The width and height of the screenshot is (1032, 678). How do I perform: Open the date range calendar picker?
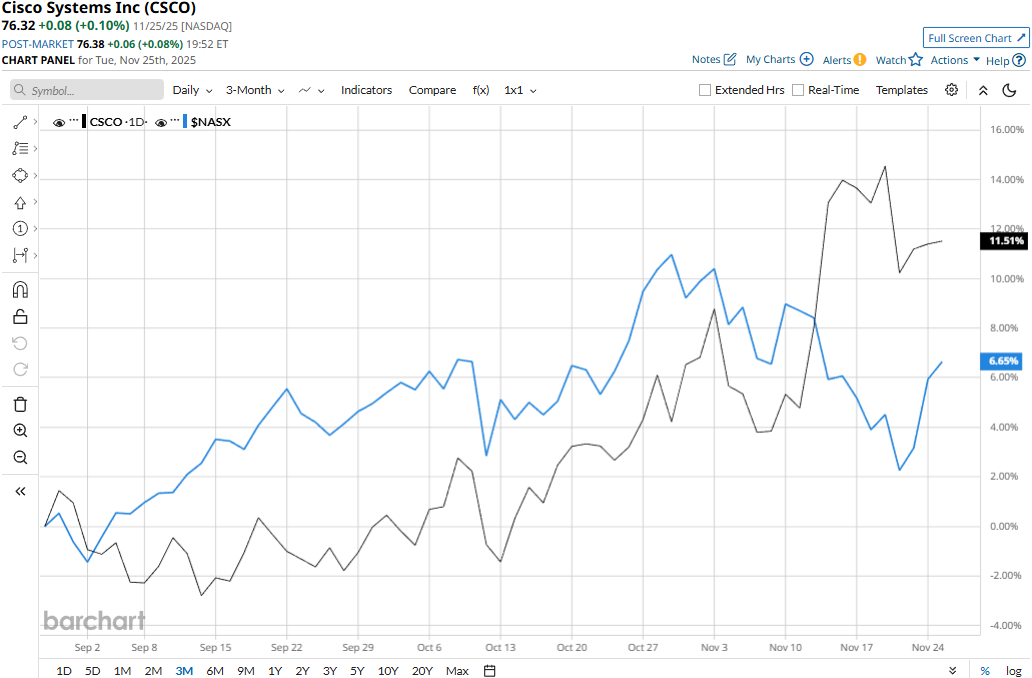(x=489, y=671)
